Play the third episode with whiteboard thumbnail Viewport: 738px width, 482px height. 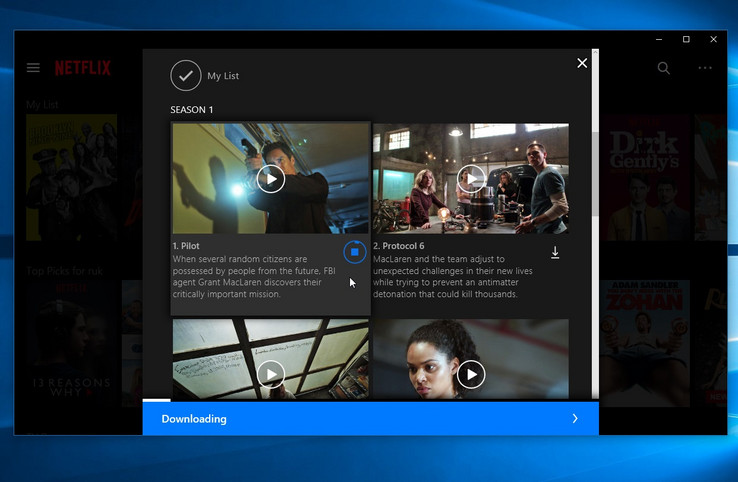pos(271,374)
